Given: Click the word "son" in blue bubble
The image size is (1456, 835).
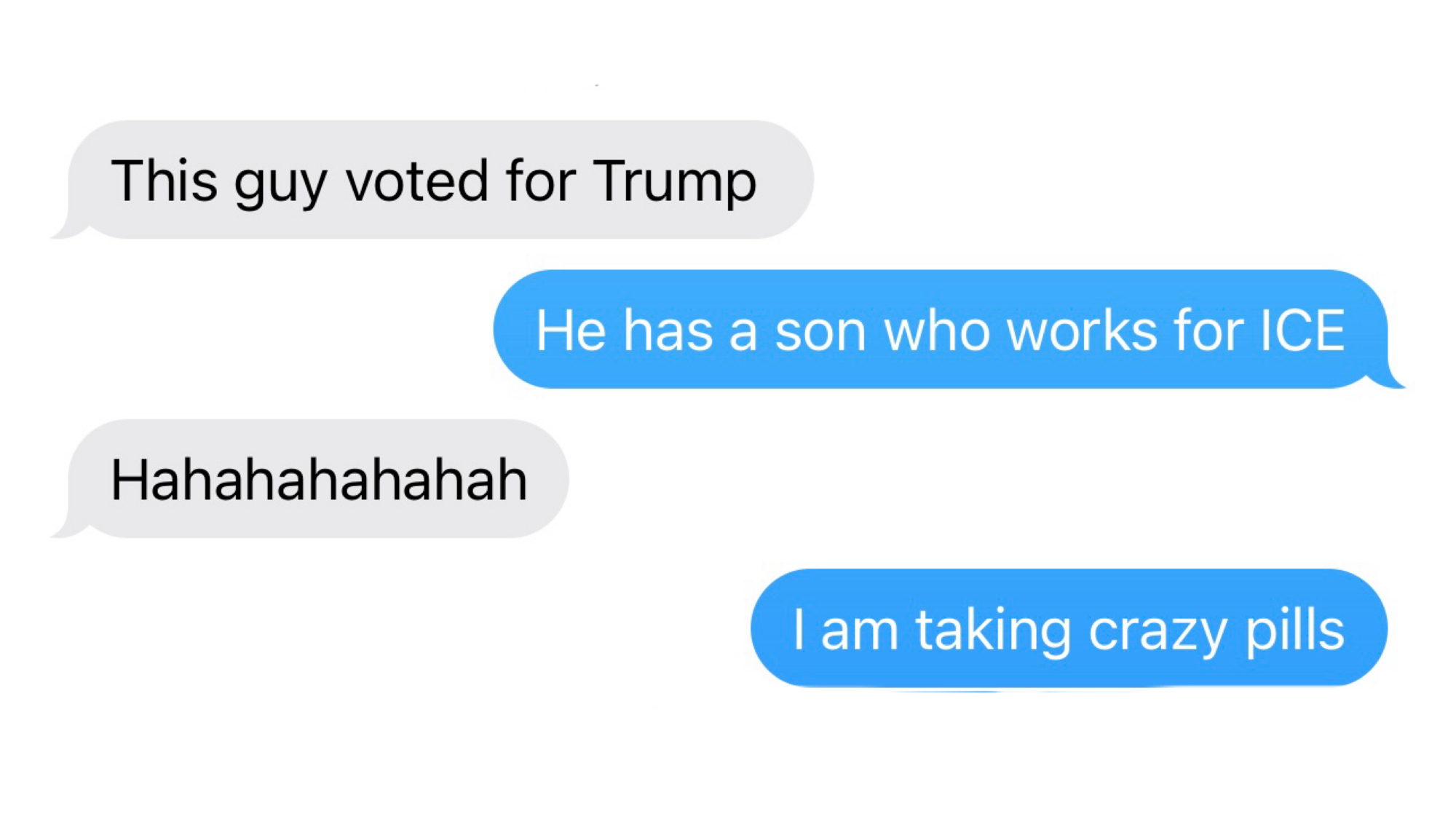Looking at the screenshot, I should pyautogui.click(x=820, y=332).
